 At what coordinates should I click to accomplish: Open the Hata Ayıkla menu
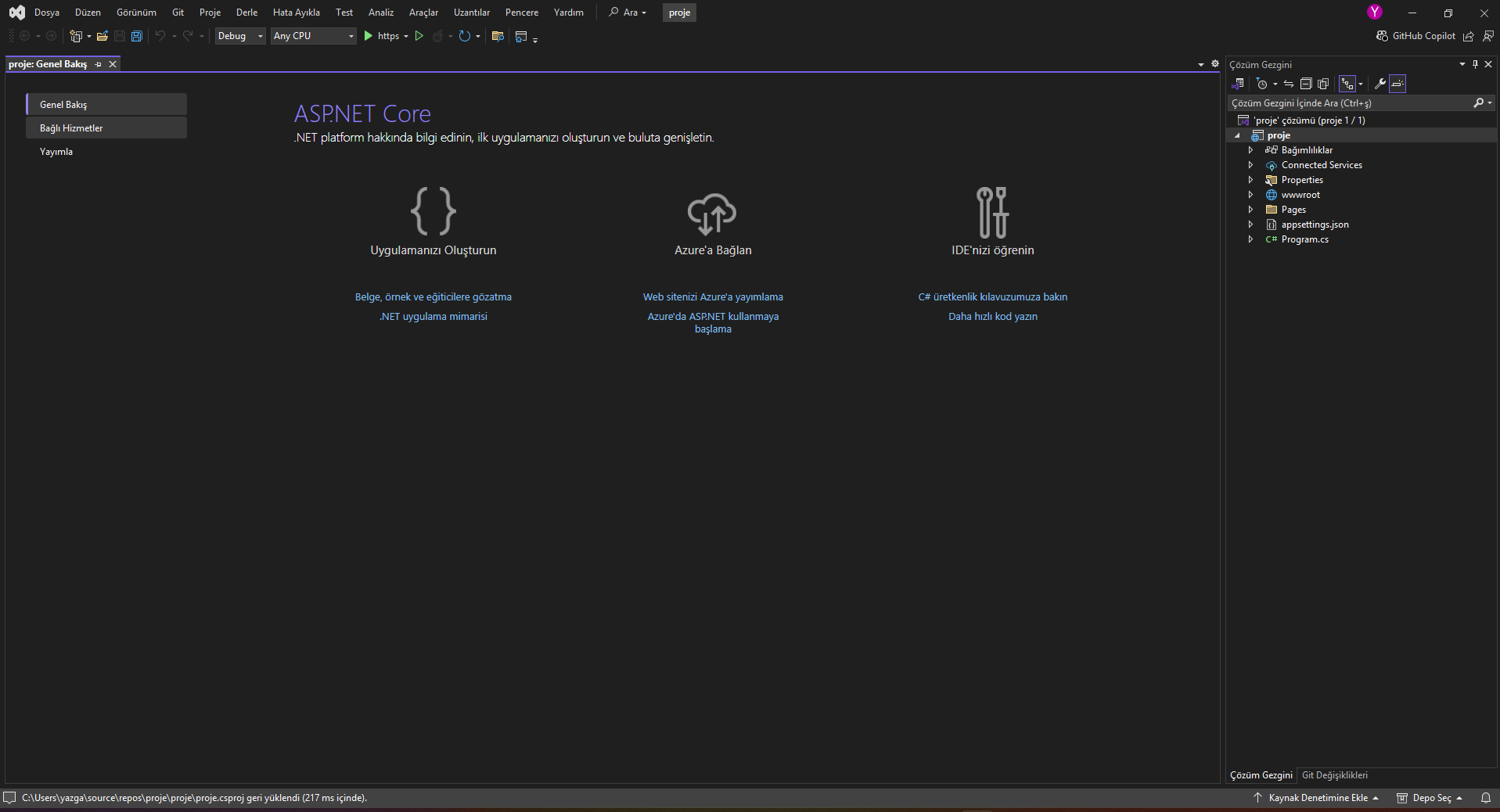[x=297, y=13]
